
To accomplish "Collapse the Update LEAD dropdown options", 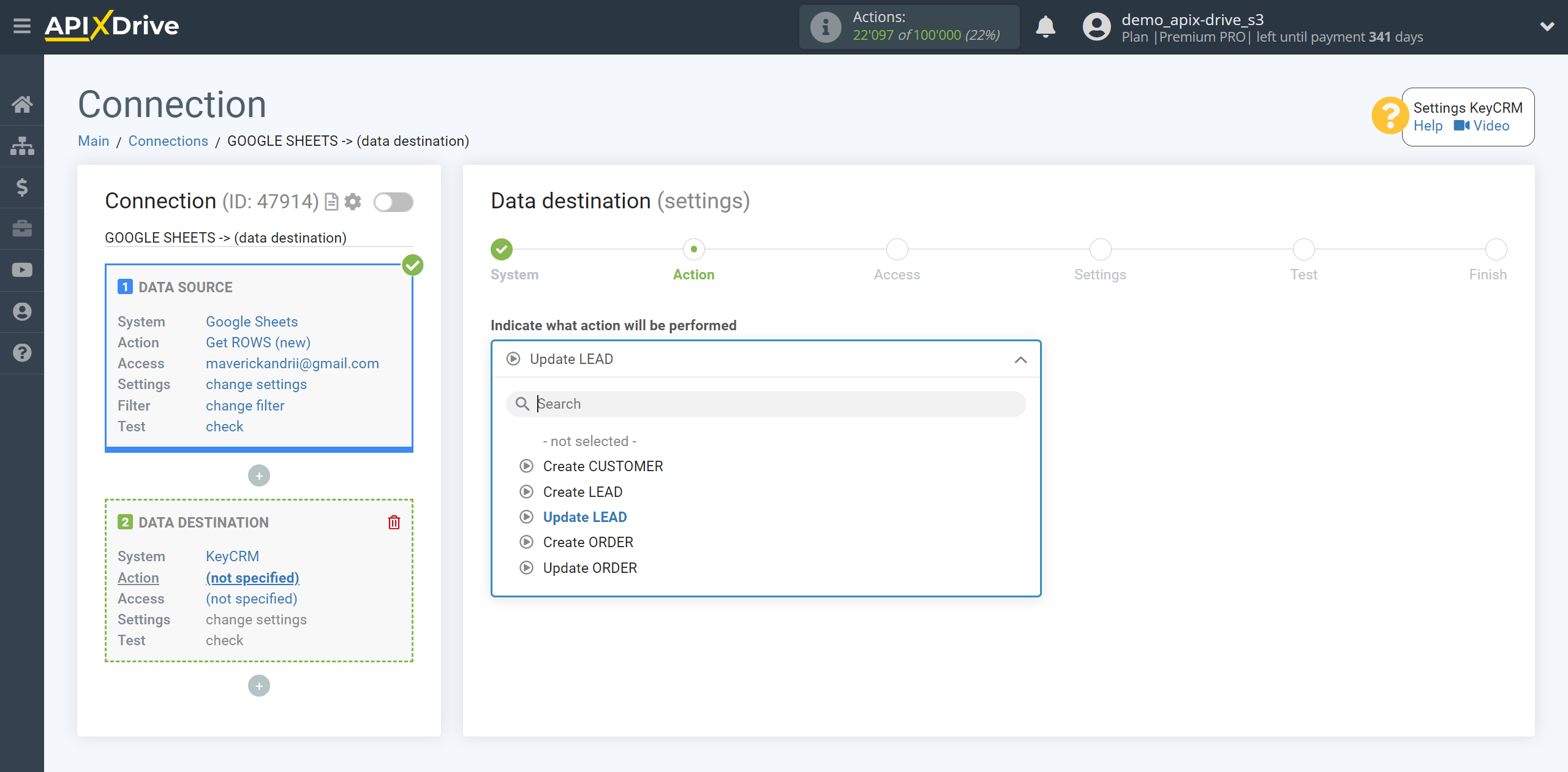I will [x=1020, y=358].
